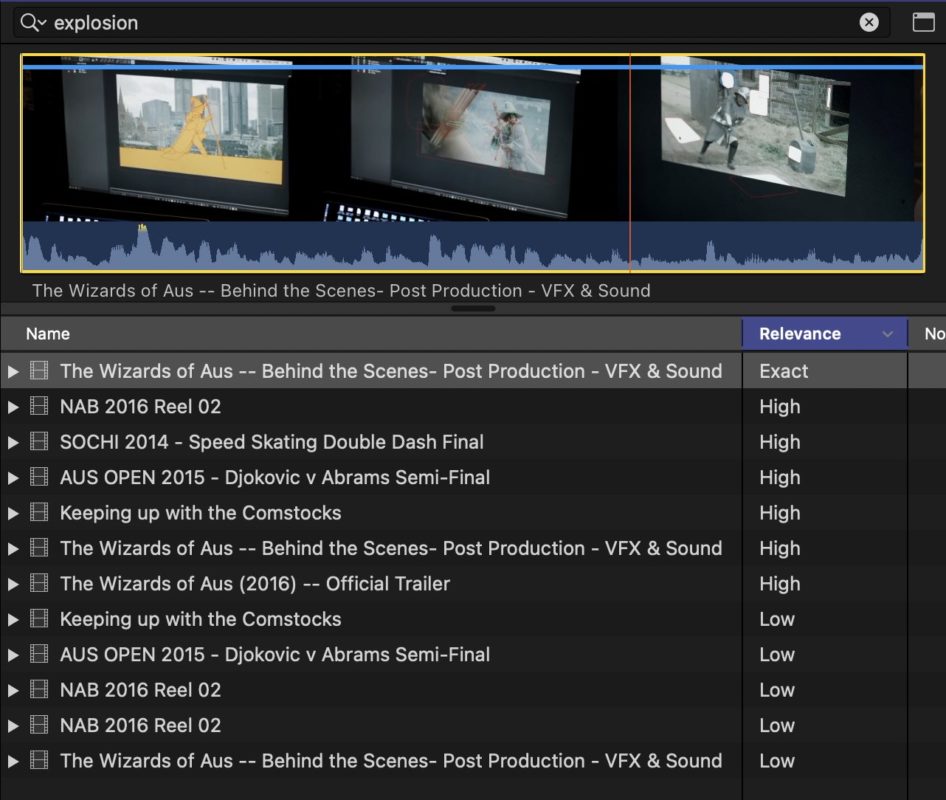Screen dimensions: 946x800
Task: Click film clip icon of High-relevance Wizards VFX & Sound
Action: [39, 548]
